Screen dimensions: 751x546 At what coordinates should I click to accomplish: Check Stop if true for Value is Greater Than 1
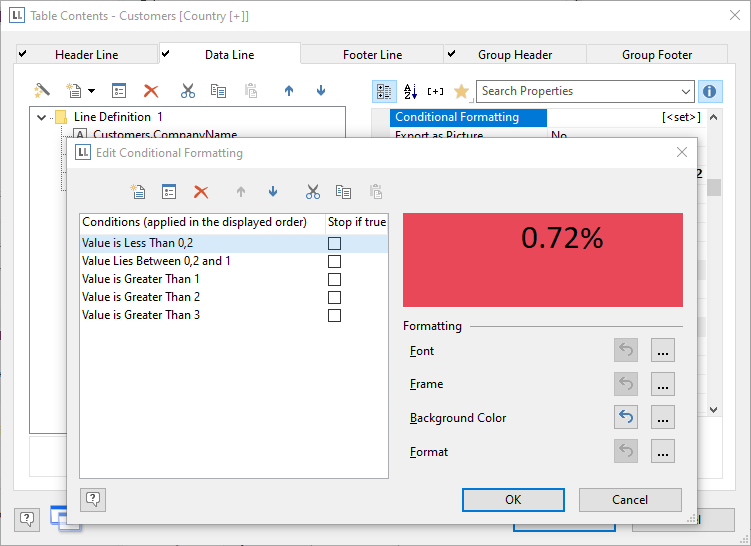pyautogui.click(x=334, y=279)
